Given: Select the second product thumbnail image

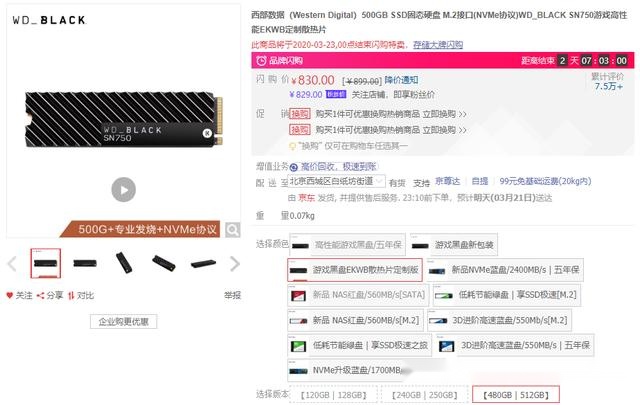Looking at the screenshot, I should click(85, 263).
